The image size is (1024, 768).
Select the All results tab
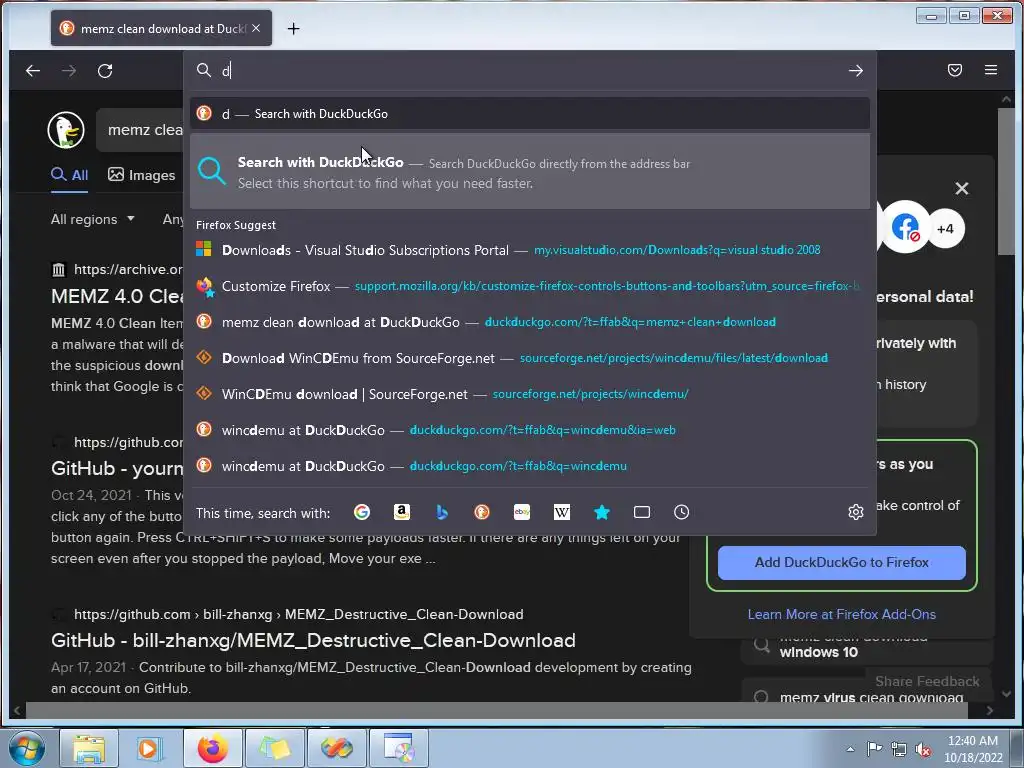point(69,175)
